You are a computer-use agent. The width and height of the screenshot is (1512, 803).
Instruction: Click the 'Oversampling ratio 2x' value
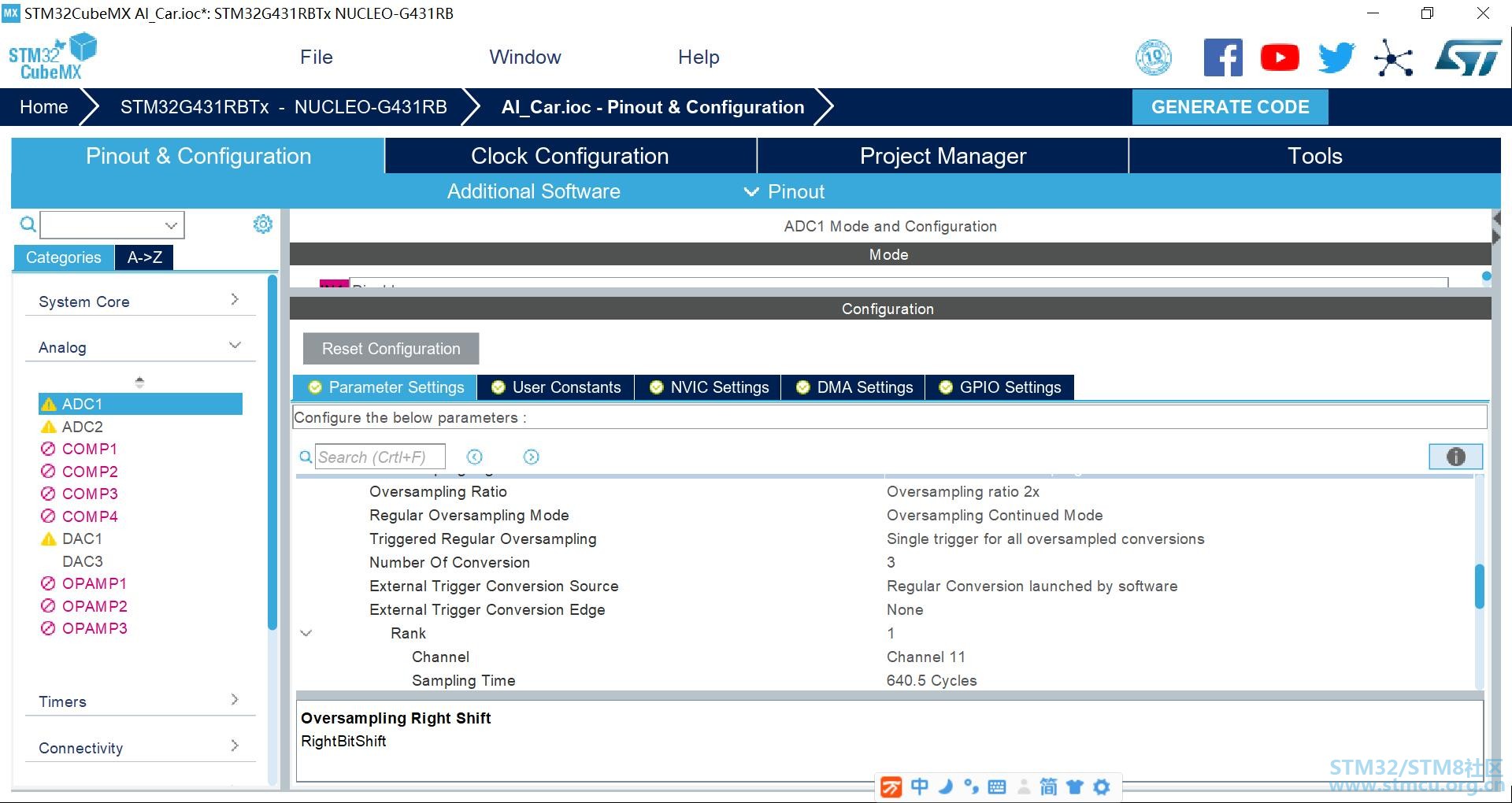point(963,491)
